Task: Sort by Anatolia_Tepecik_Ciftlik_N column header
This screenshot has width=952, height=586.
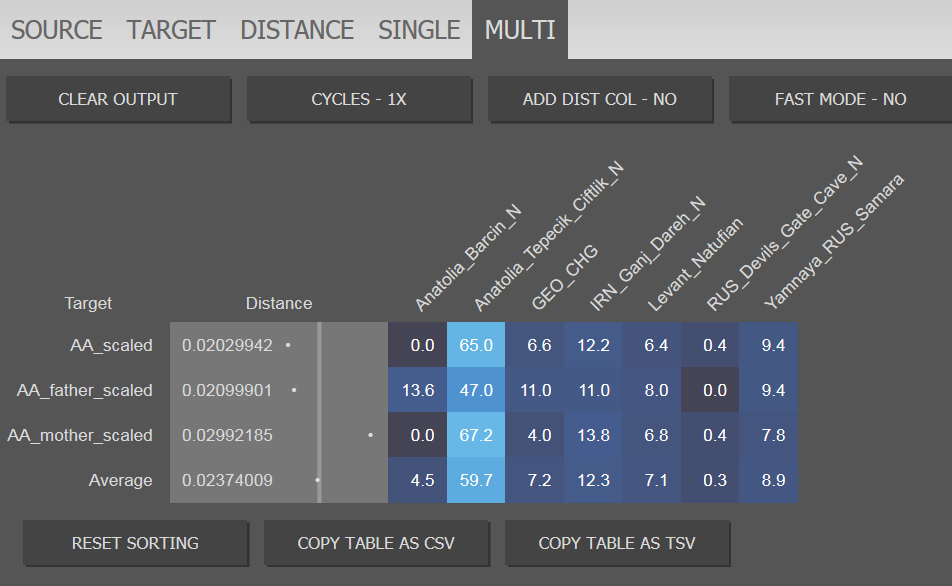Action: [548, 236]
